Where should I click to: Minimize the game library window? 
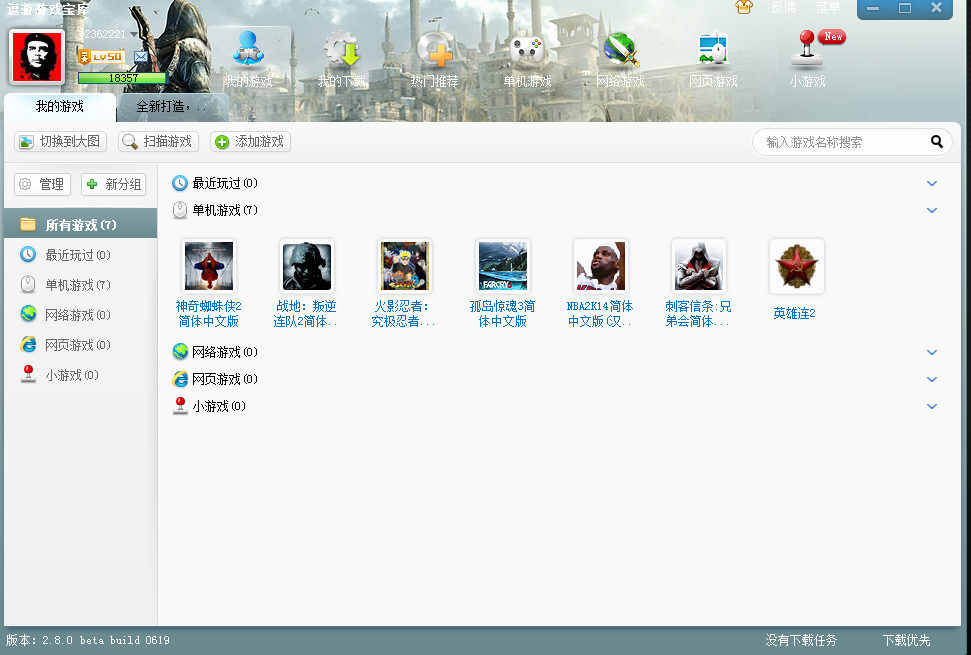click(873, 8)
